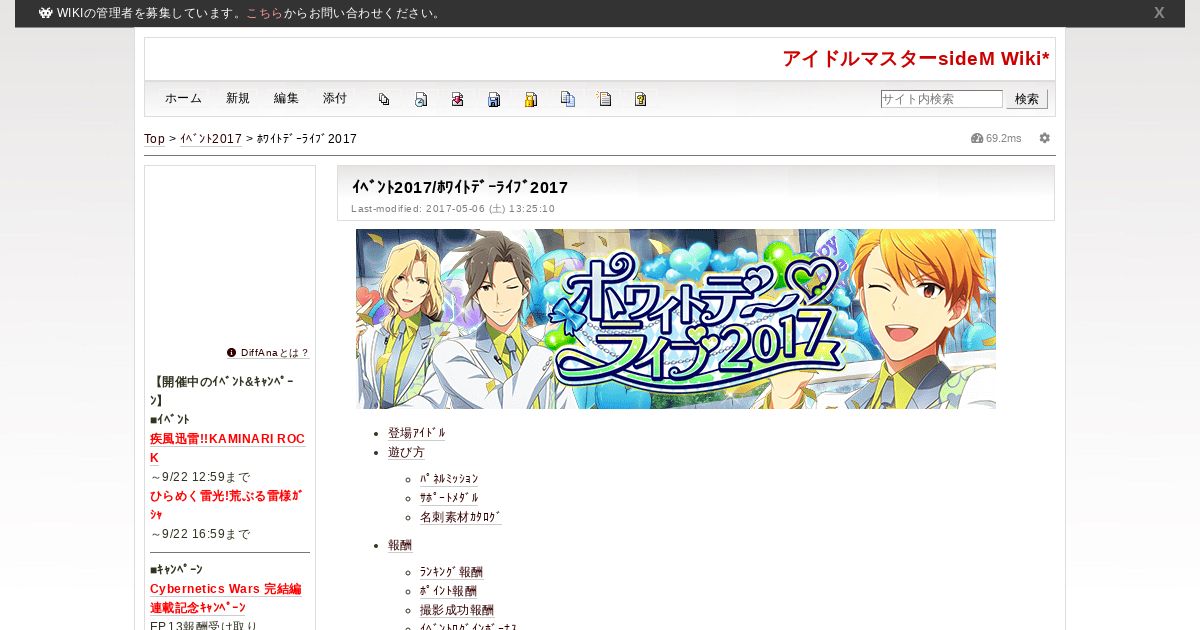The width and height of the screenshot is (1200, 630).
Task: Go to ｲﾍﾞﾝﾄ2017 in the breadcrumb
Action: tap(211, 139)
